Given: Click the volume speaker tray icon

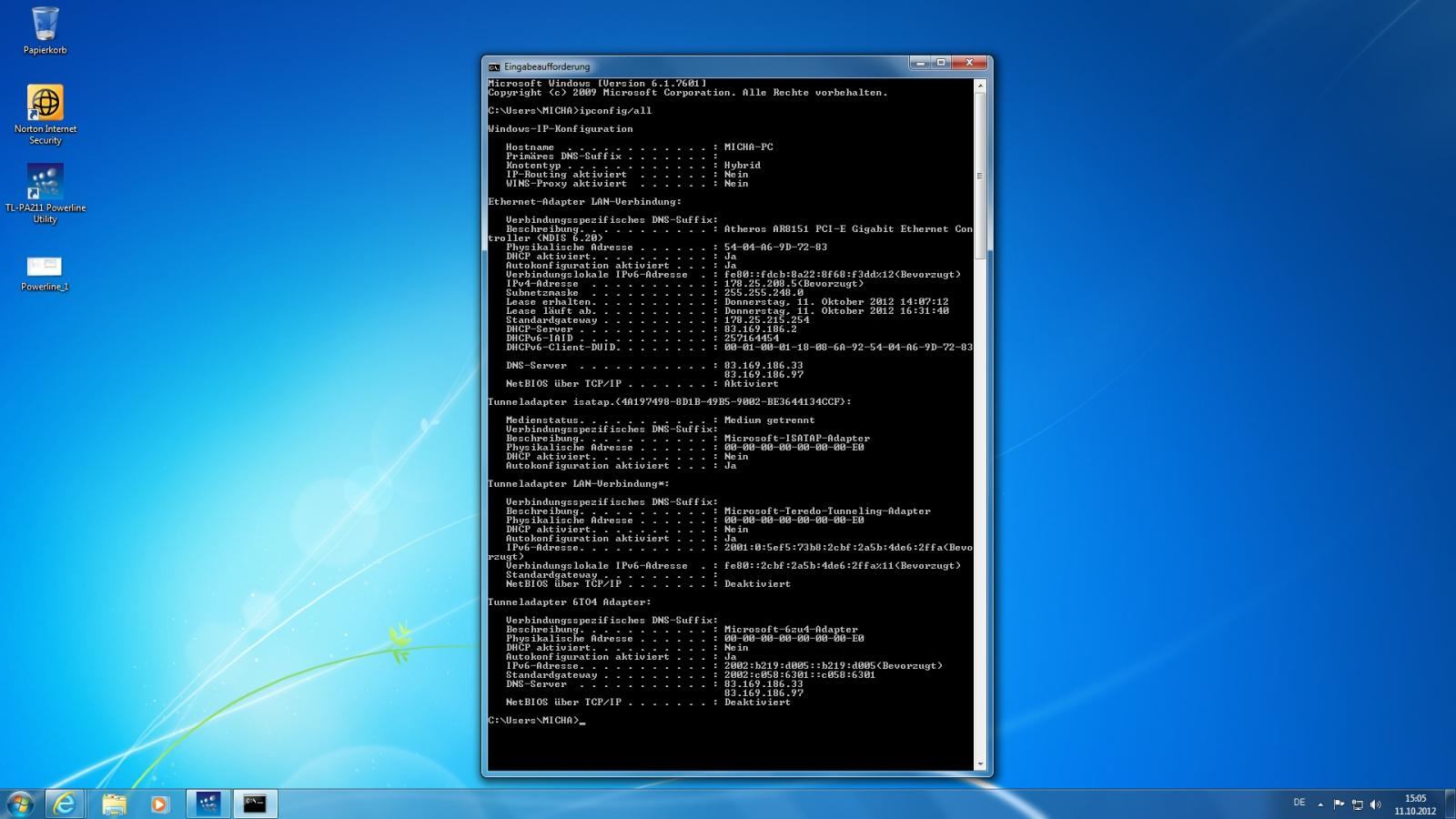Looking at the screenshot, I should click(1375, 804).
